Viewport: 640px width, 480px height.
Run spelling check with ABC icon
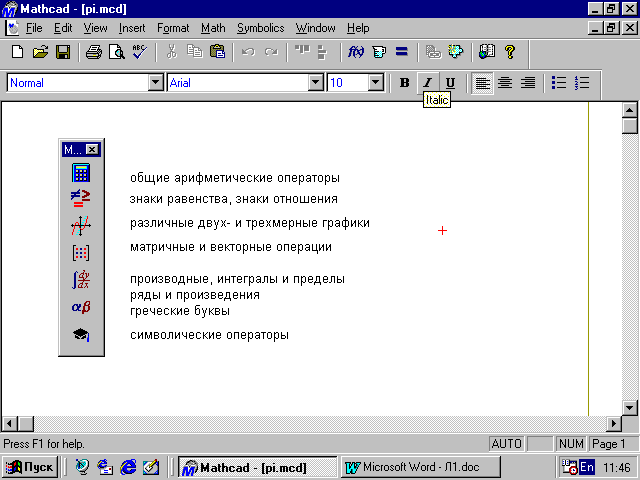(140, 52)
